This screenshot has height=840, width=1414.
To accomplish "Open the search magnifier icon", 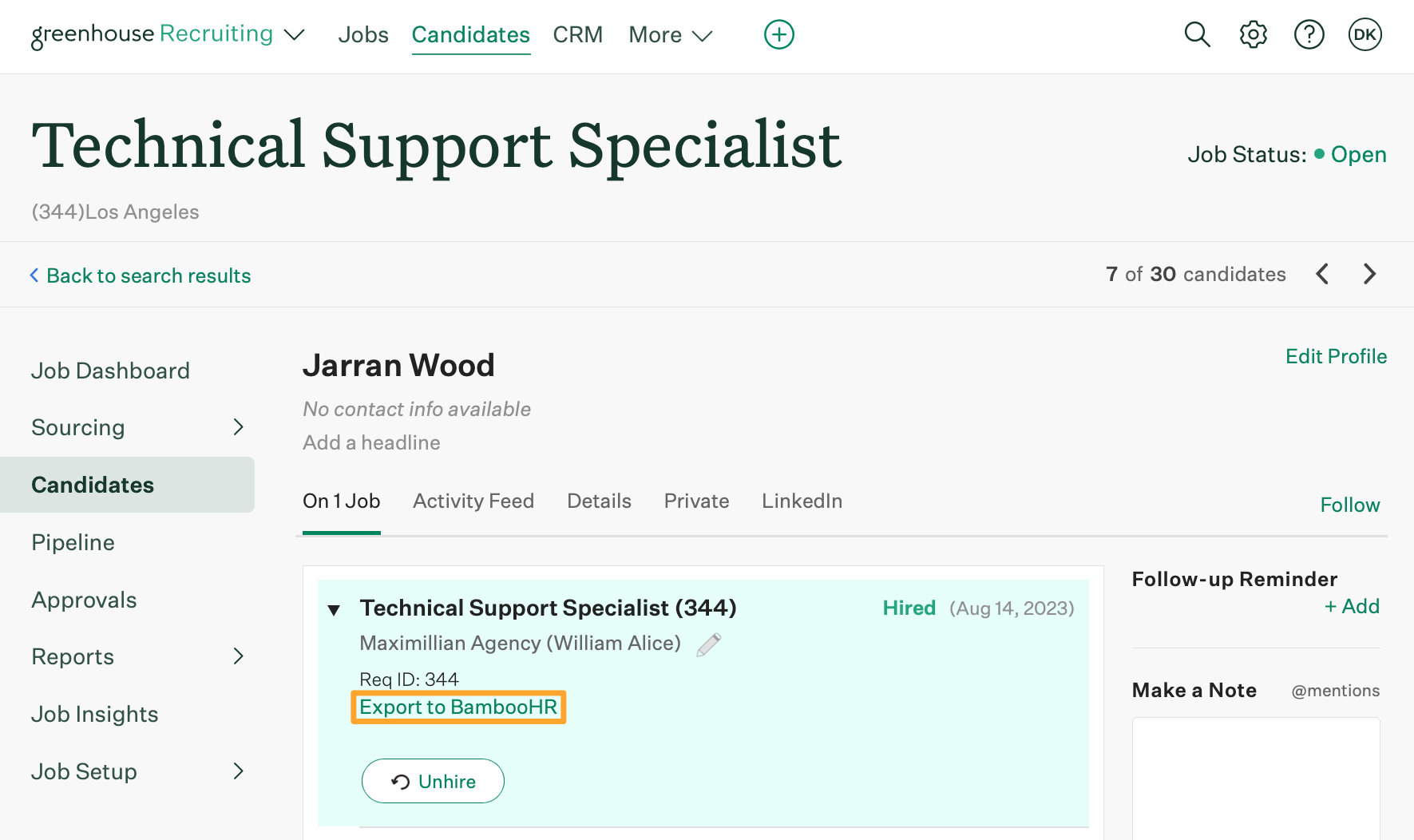I will [x=1197, y=34].
